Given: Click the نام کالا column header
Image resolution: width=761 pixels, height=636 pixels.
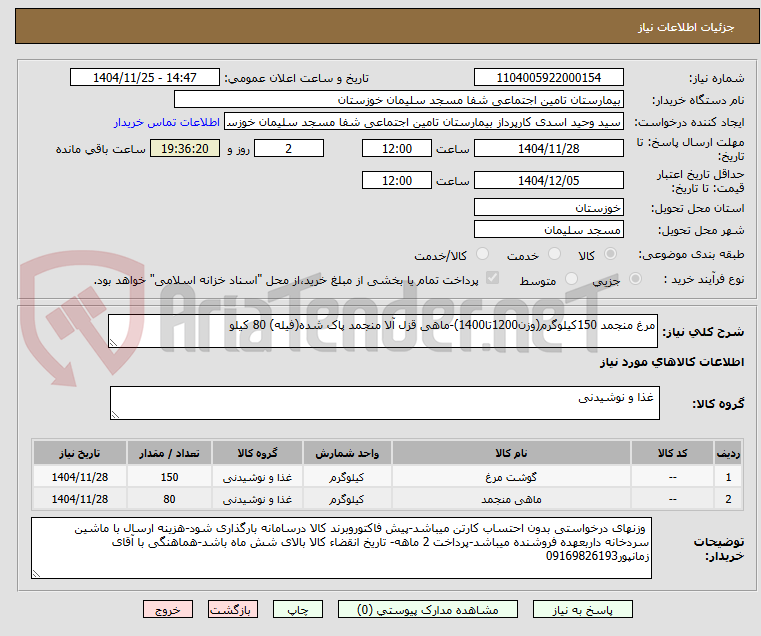Looking at the screenshot, I should point(511,453).
